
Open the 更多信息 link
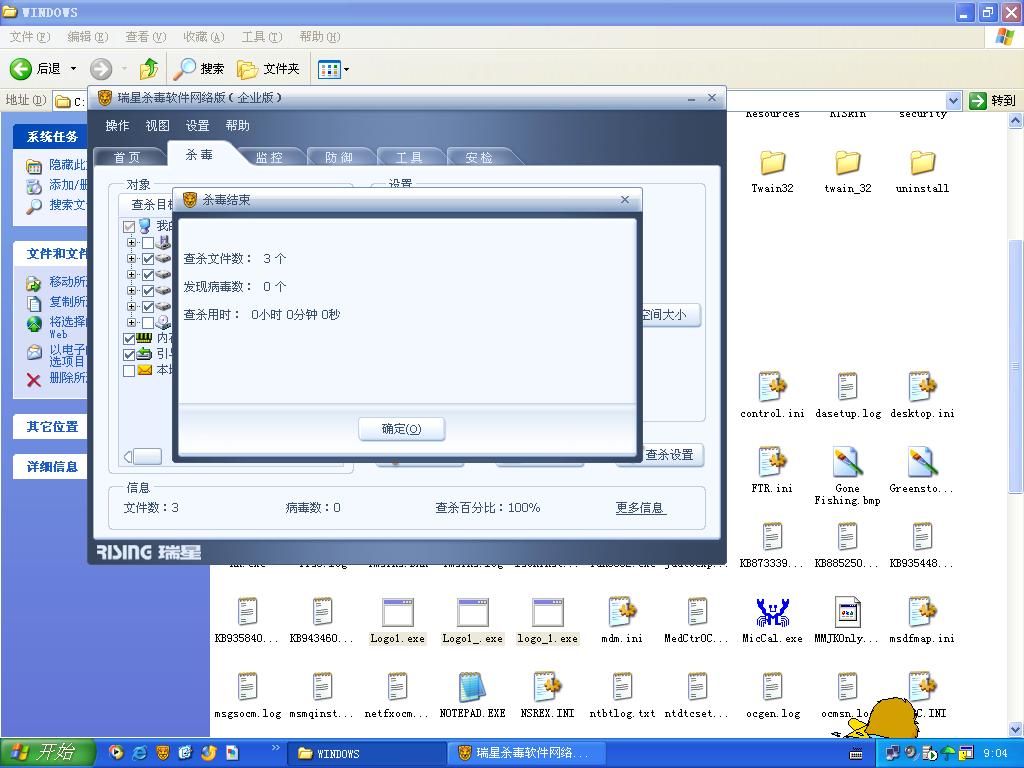coord(640,507)
